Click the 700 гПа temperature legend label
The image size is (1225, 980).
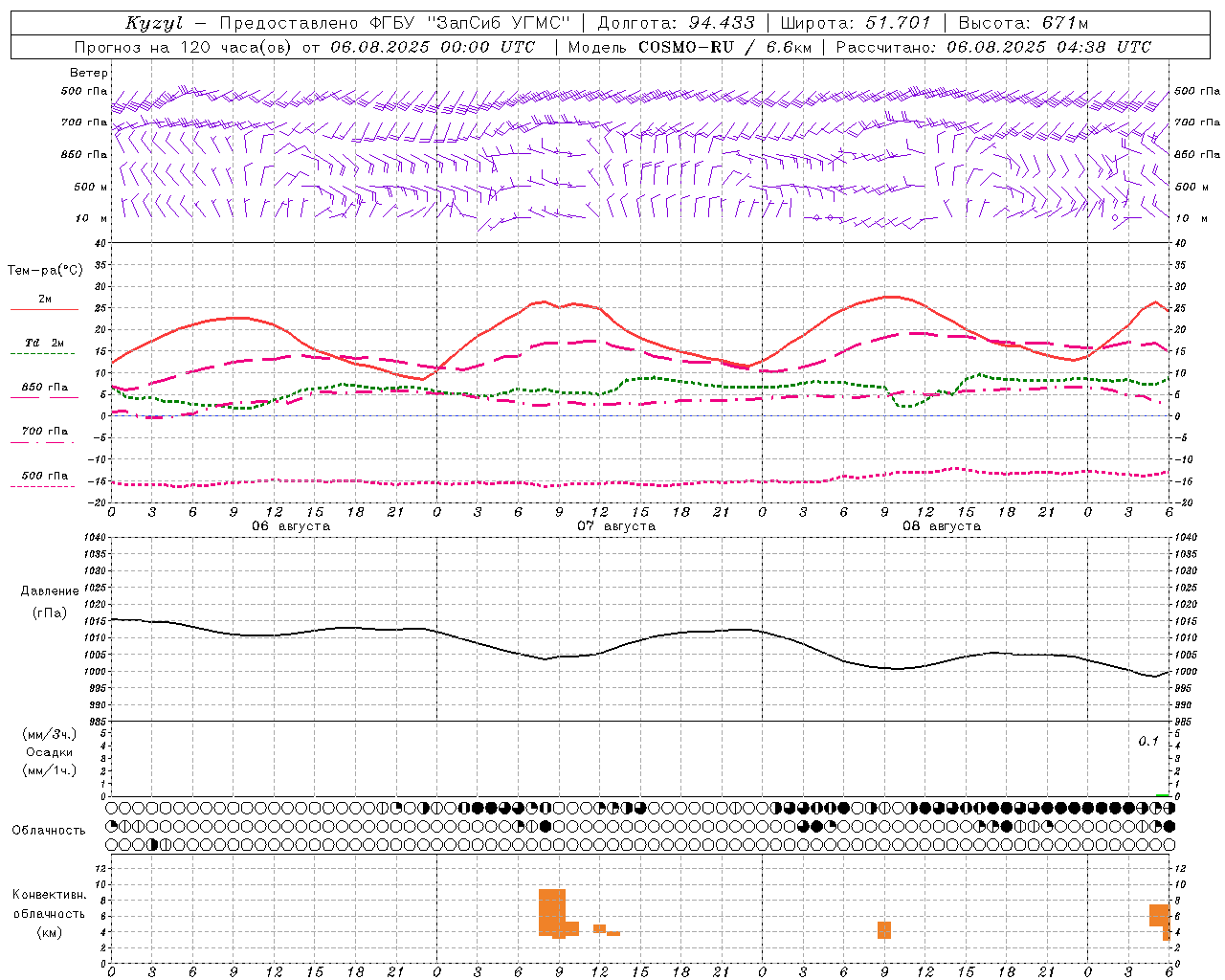pos(45,432)
